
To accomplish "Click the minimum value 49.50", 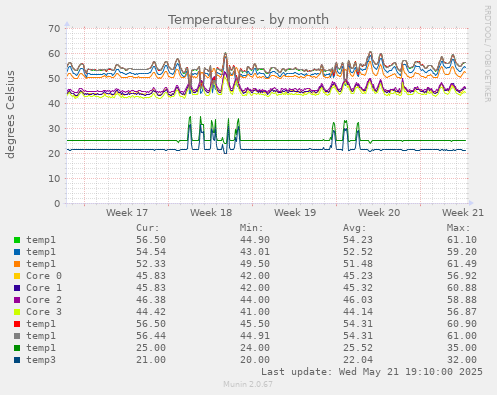I will coord(255,264).
